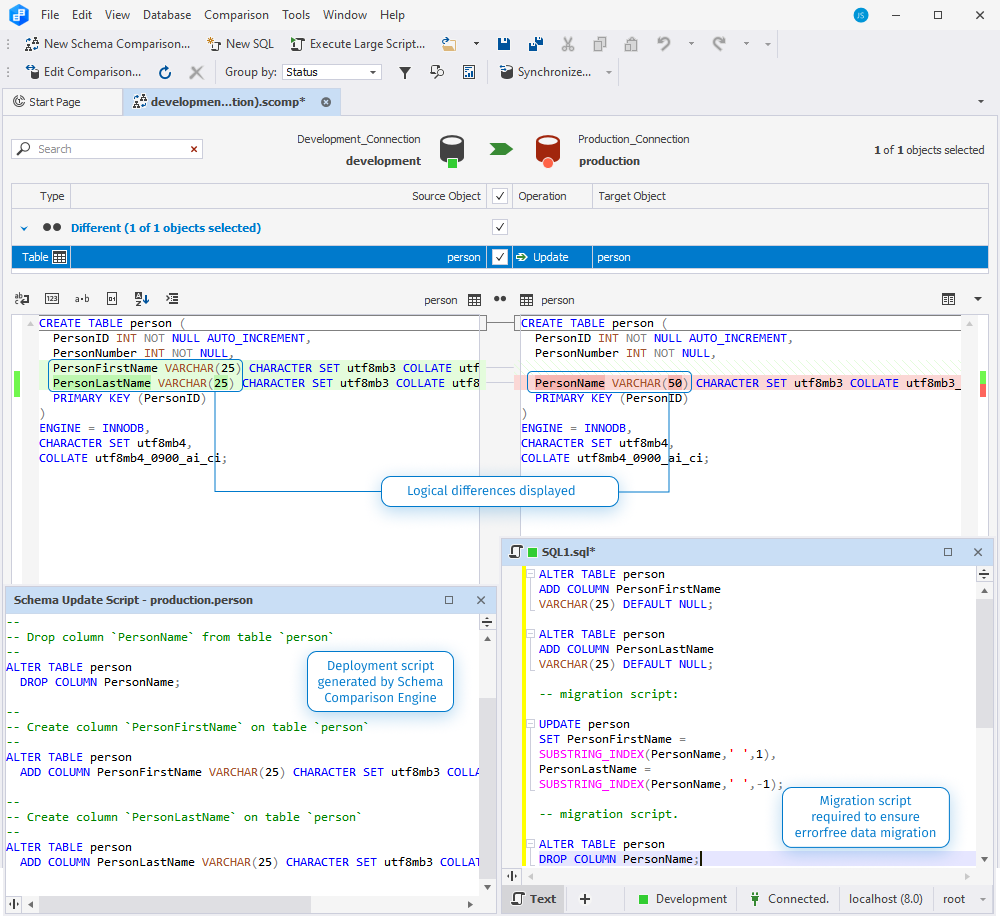Click the Copy icon in the toolbar
The height and width of the screenshot is (916, 1000).
[599, 44]
